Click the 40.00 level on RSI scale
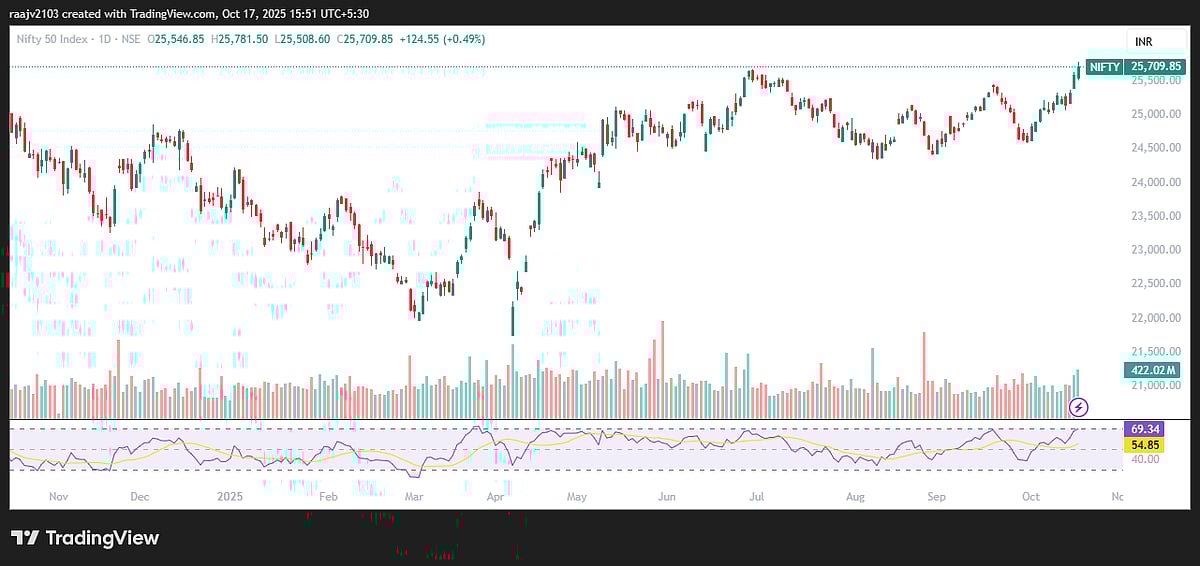The width and height of the screenshot is (1200, 566). [1146, 459]
